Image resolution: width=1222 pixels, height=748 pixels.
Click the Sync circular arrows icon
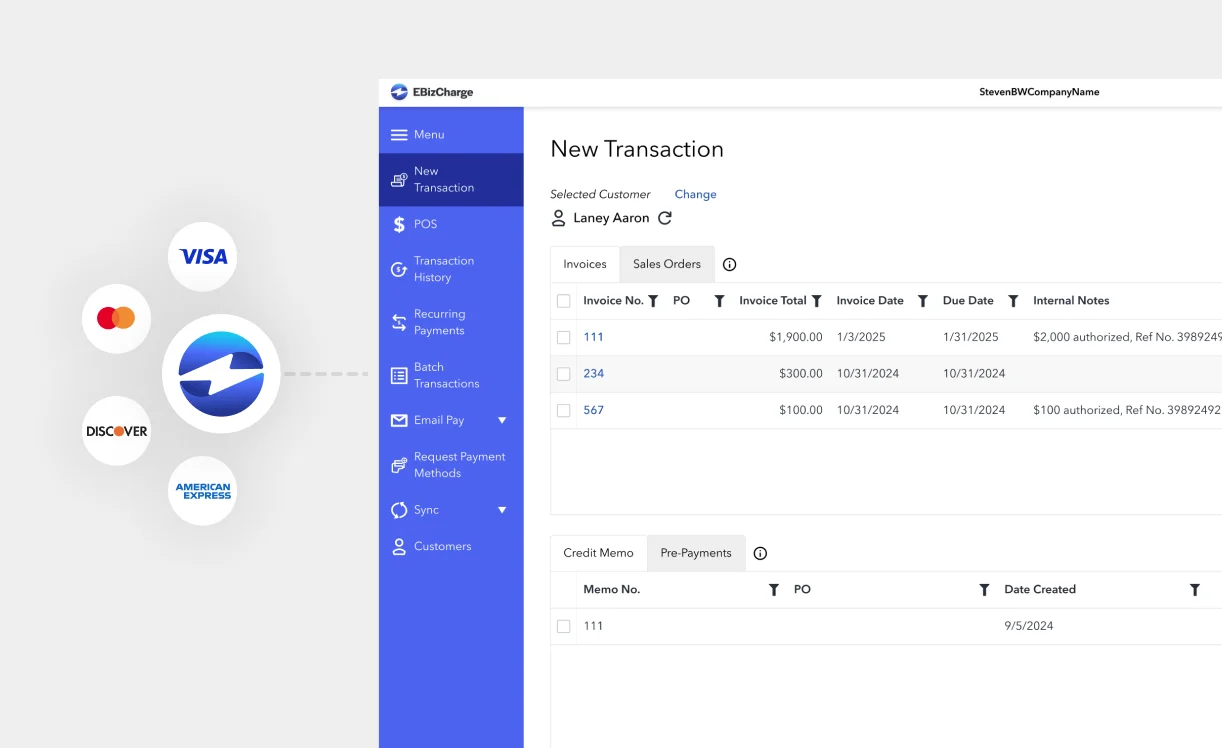coord(399,510)
